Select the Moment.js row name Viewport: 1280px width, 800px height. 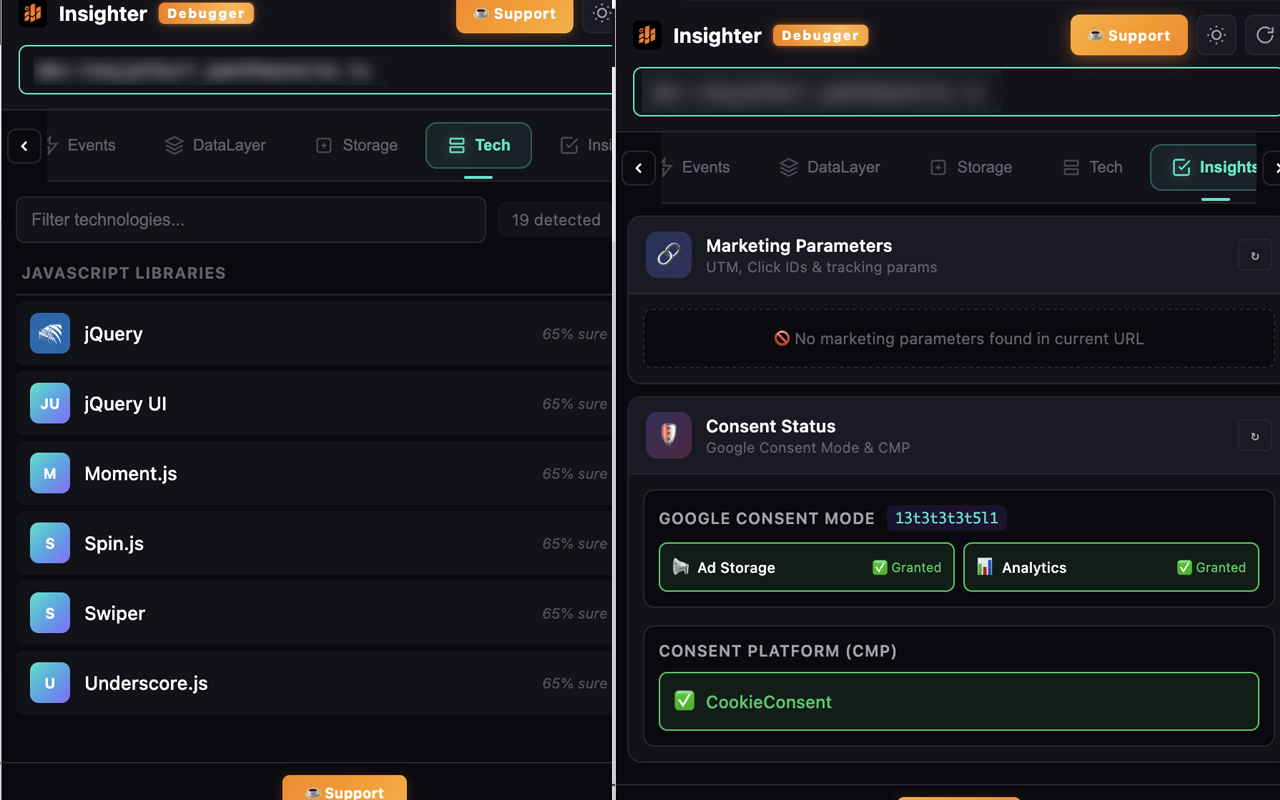pyautogui.click(x=131, y=474)
